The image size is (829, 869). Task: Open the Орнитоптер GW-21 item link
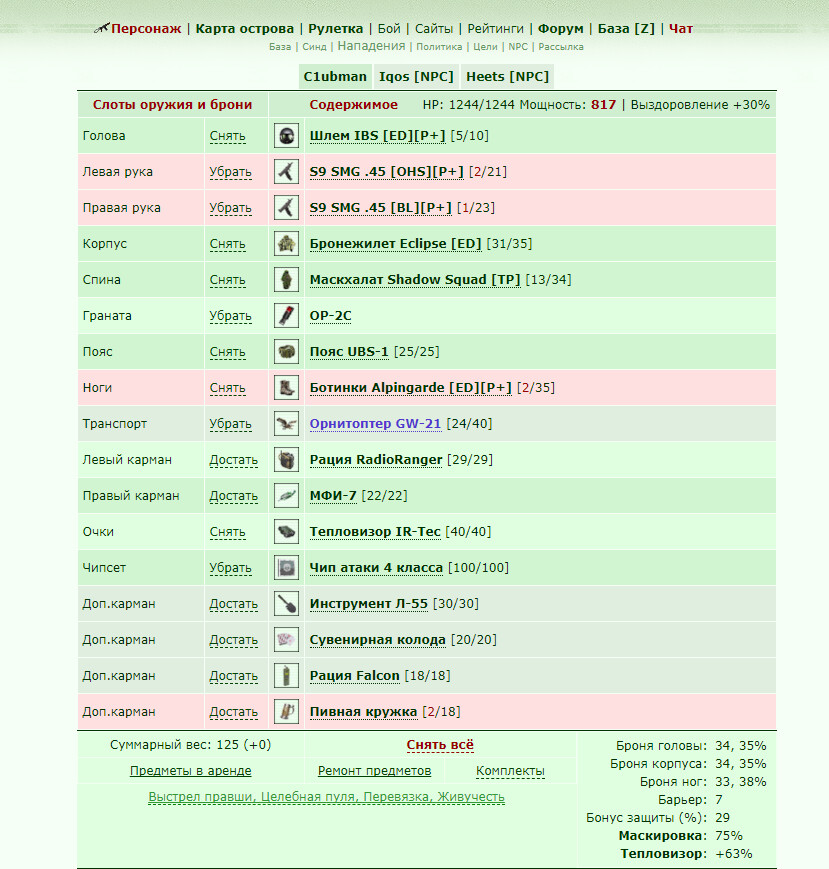coord(375,424)
